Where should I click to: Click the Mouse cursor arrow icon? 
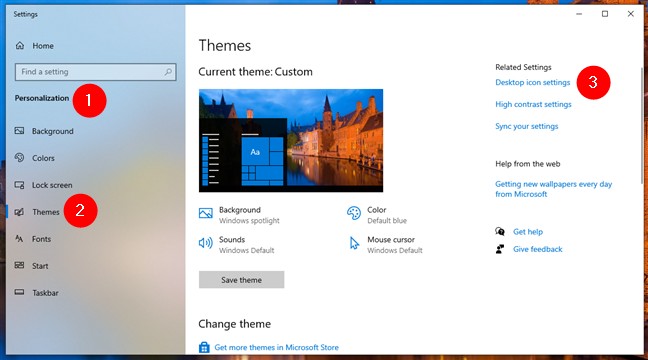(354, 243)
